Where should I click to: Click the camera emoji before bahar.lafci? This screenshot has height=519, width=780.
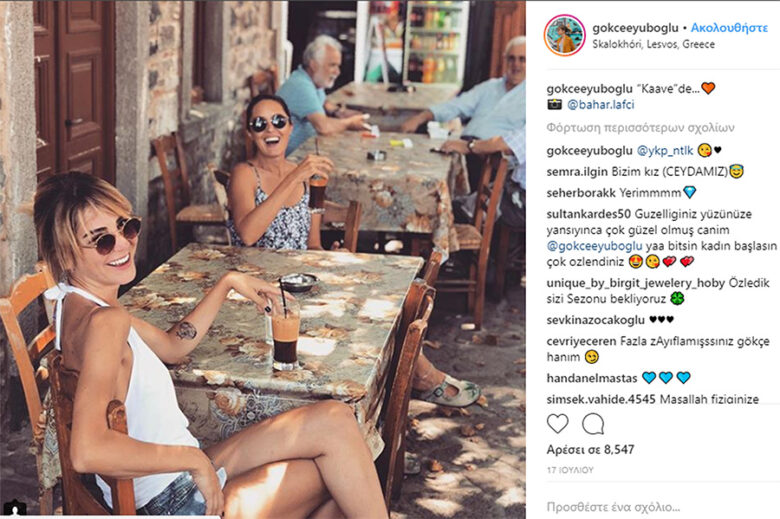click(554, 104)
